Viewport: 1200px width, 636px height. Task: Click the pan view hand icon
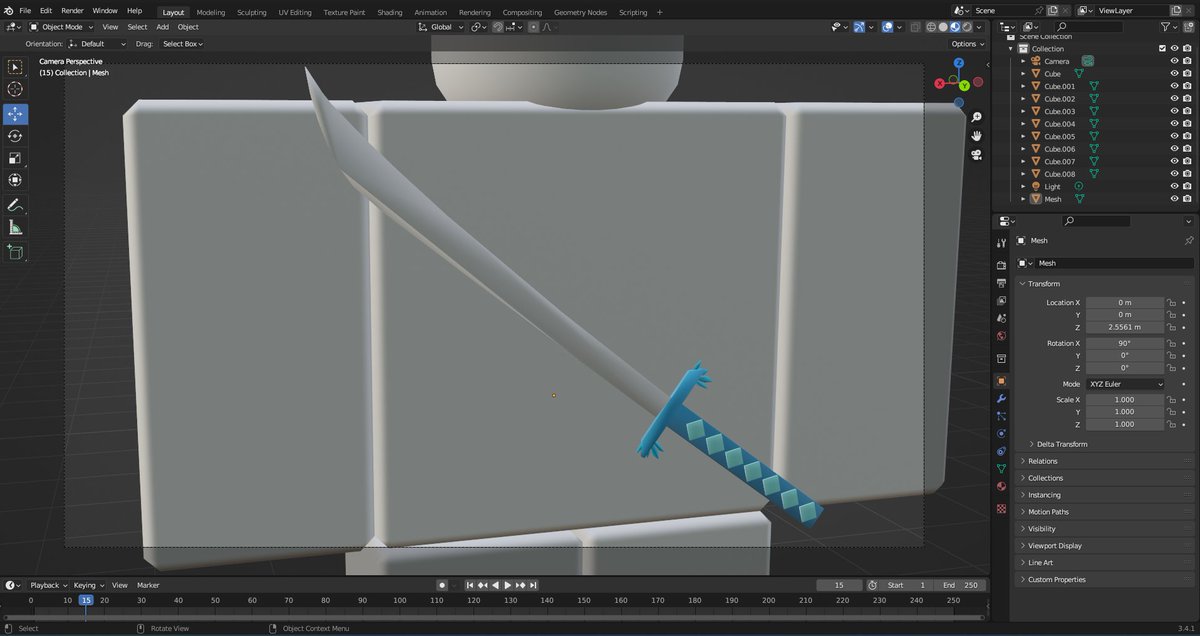(x=976, y=136)
